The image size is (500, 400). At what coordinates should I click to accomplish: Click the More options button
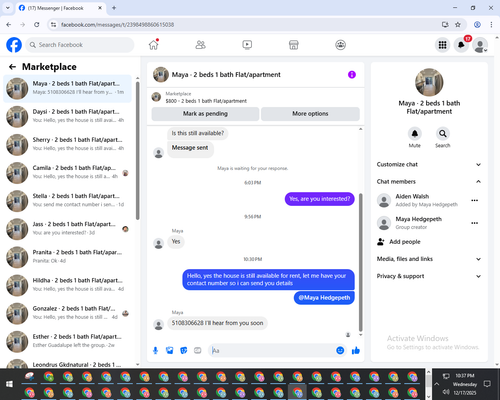pyautogui.click(x=310, y=114)
